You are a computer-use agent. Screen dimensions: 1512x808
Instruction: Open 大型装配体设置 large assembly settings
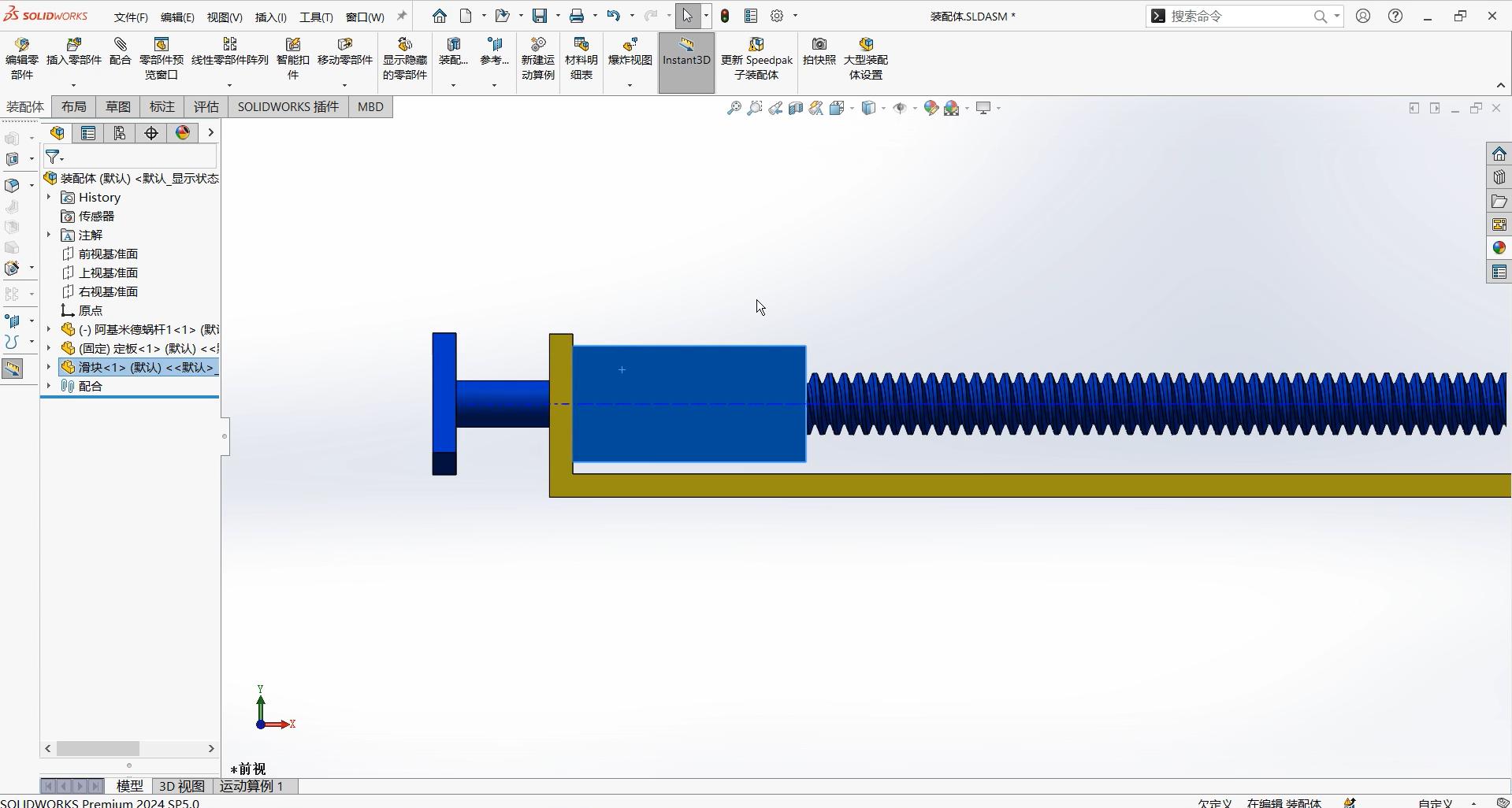tap(866, 59)
